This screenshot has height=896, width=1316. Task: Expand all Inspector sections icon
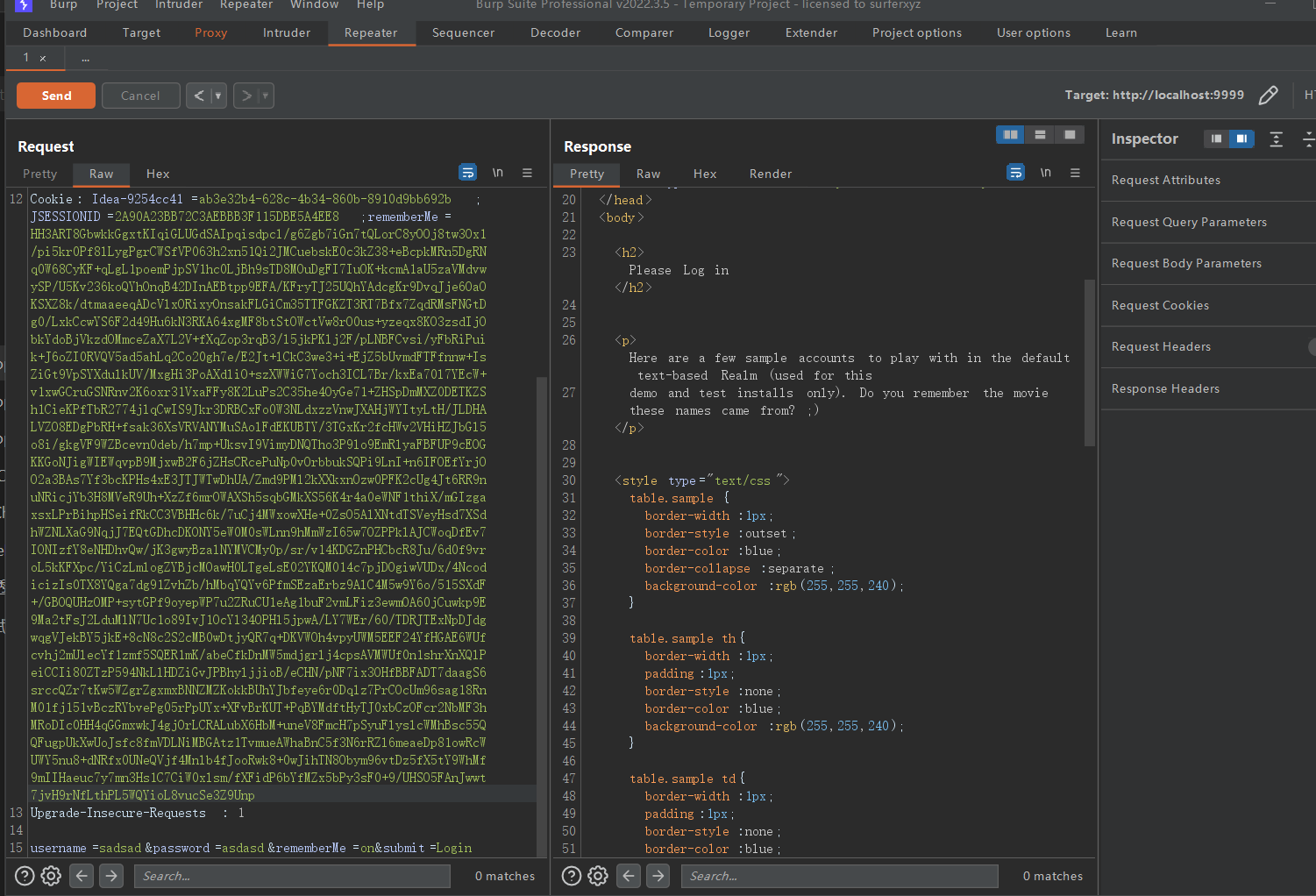1277,139
